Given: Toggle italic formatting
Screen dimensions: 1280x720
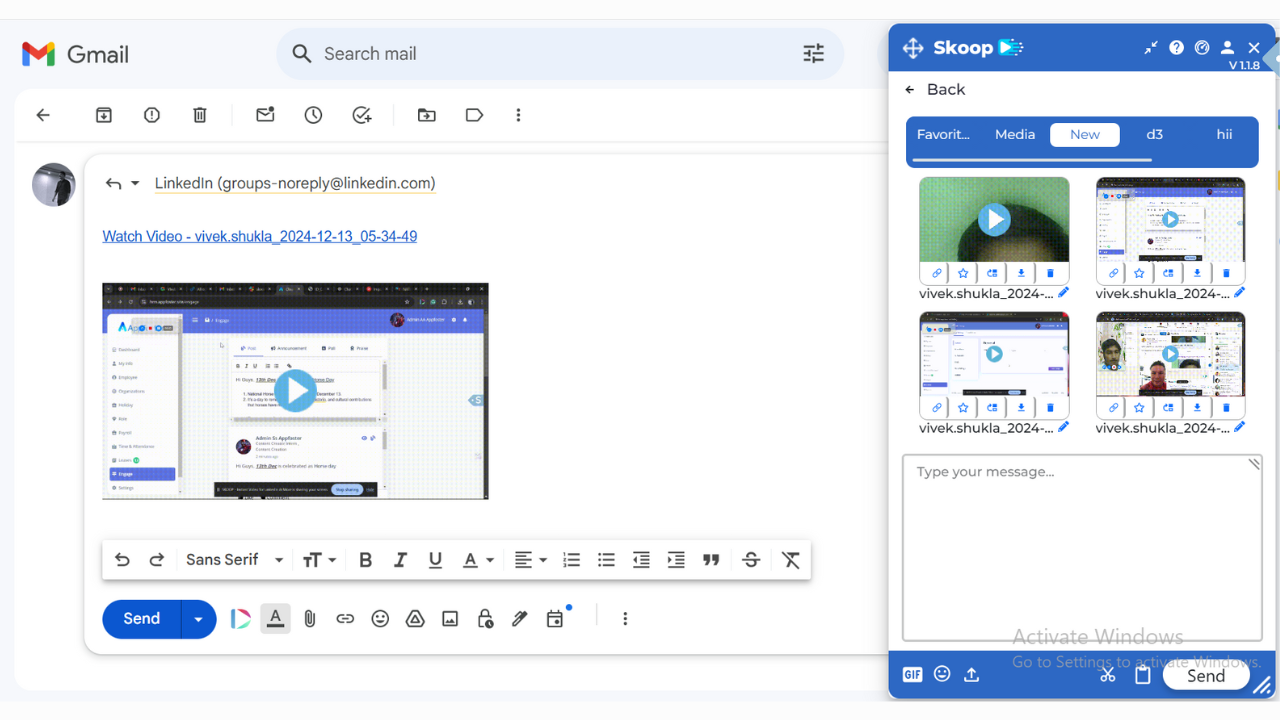Looking at the screenshot, I should (400, 560).
